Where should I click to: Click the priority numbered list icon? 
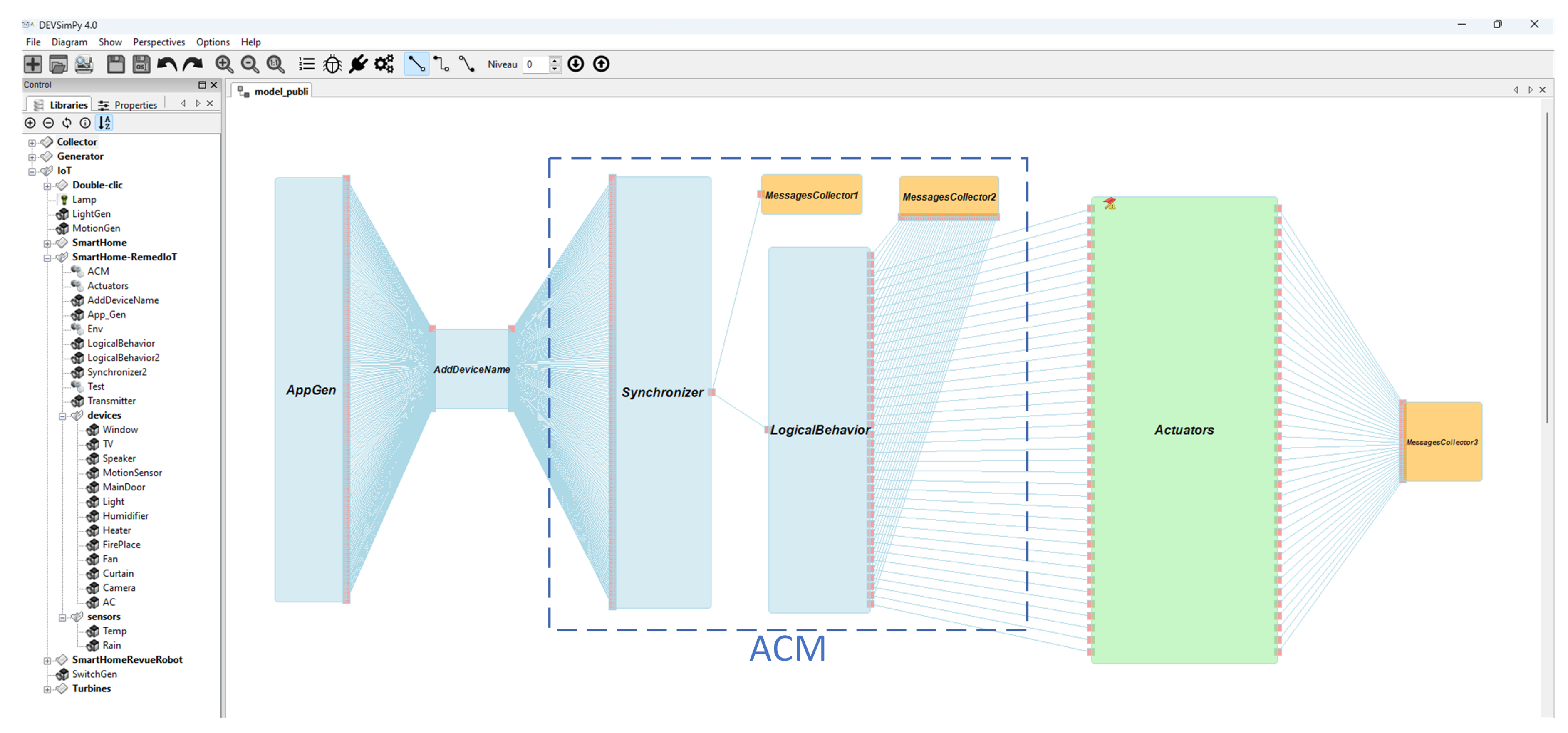point(306,64)
